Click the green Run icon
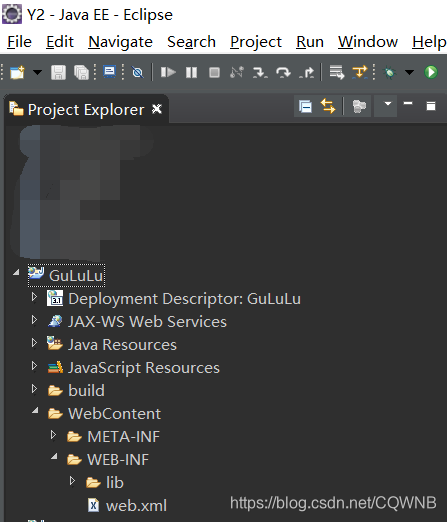 (431, 72)
